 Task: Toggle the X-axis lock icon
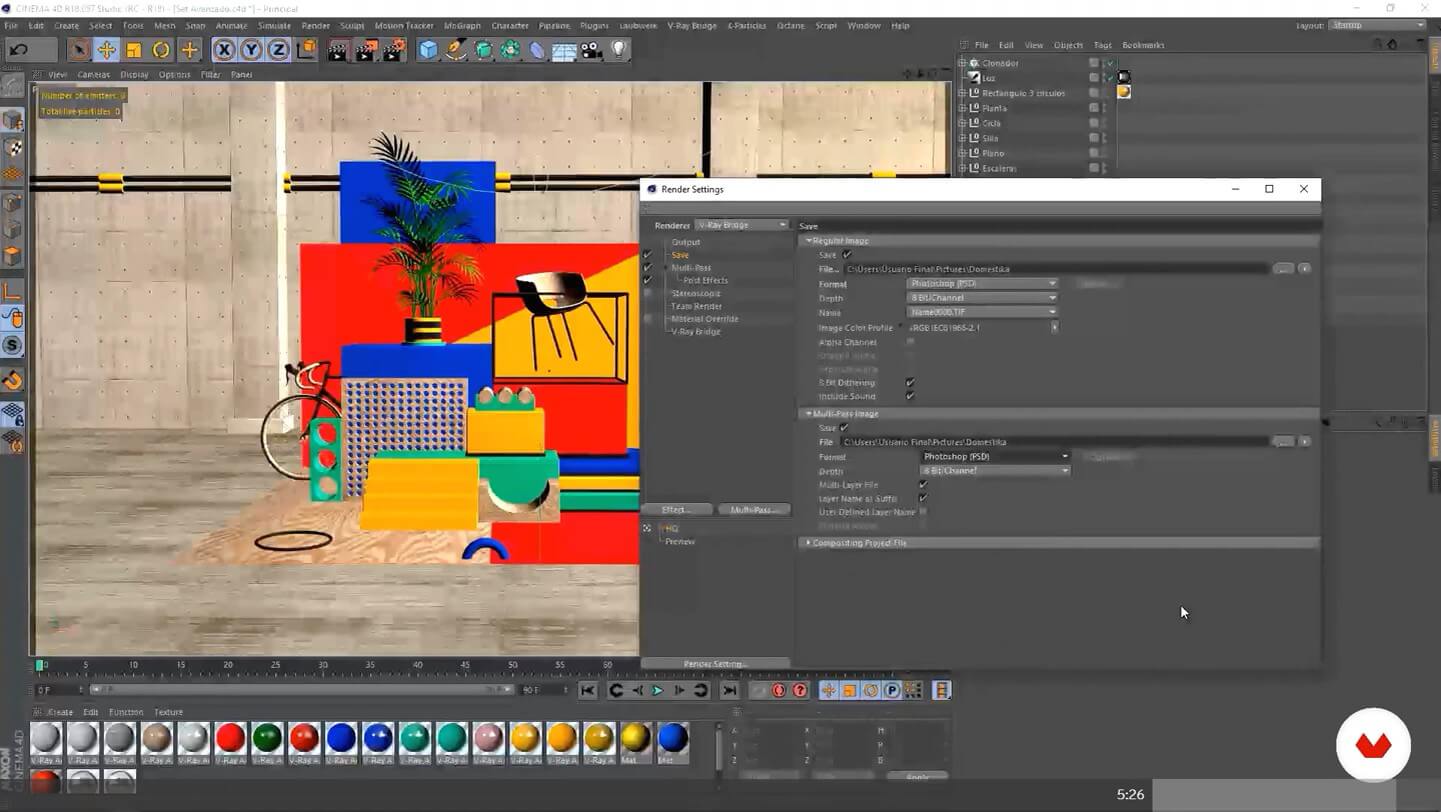pos(224,49)
